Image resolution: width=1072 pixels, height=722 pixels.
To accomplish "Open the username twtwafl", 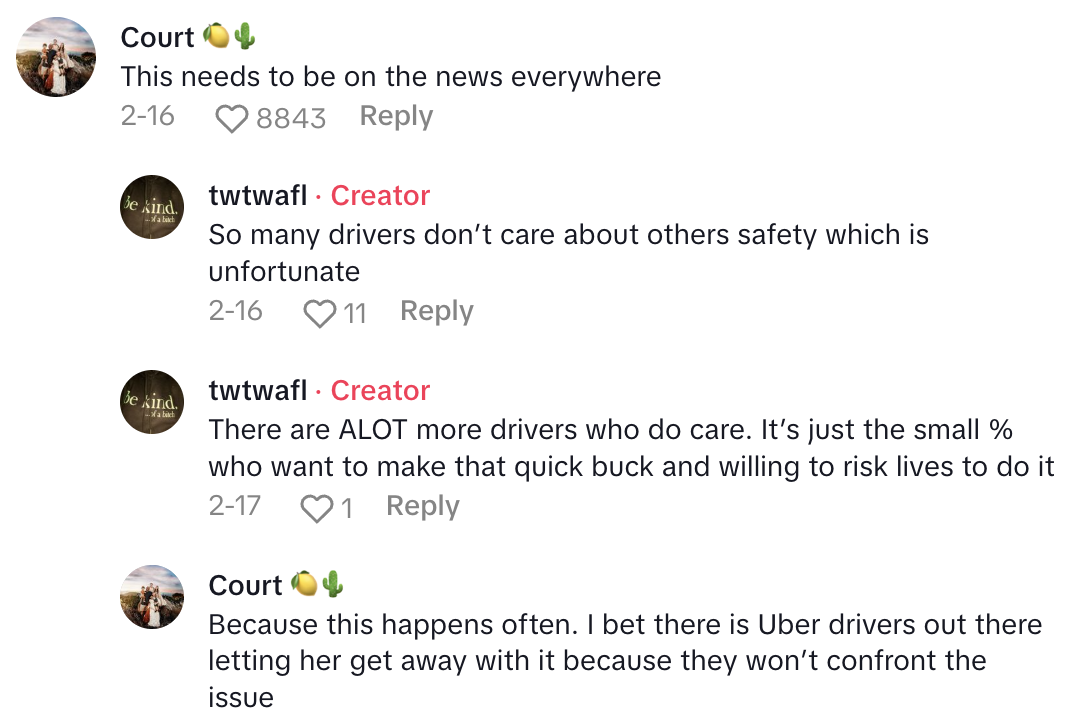I will coord(256,196).
